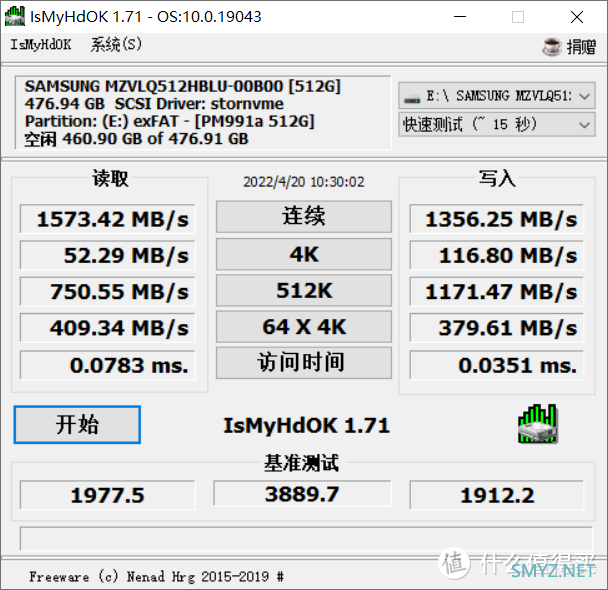Click the drive icon in the E:\ selector
Screen dimensions: 608x590
(412, 98)
